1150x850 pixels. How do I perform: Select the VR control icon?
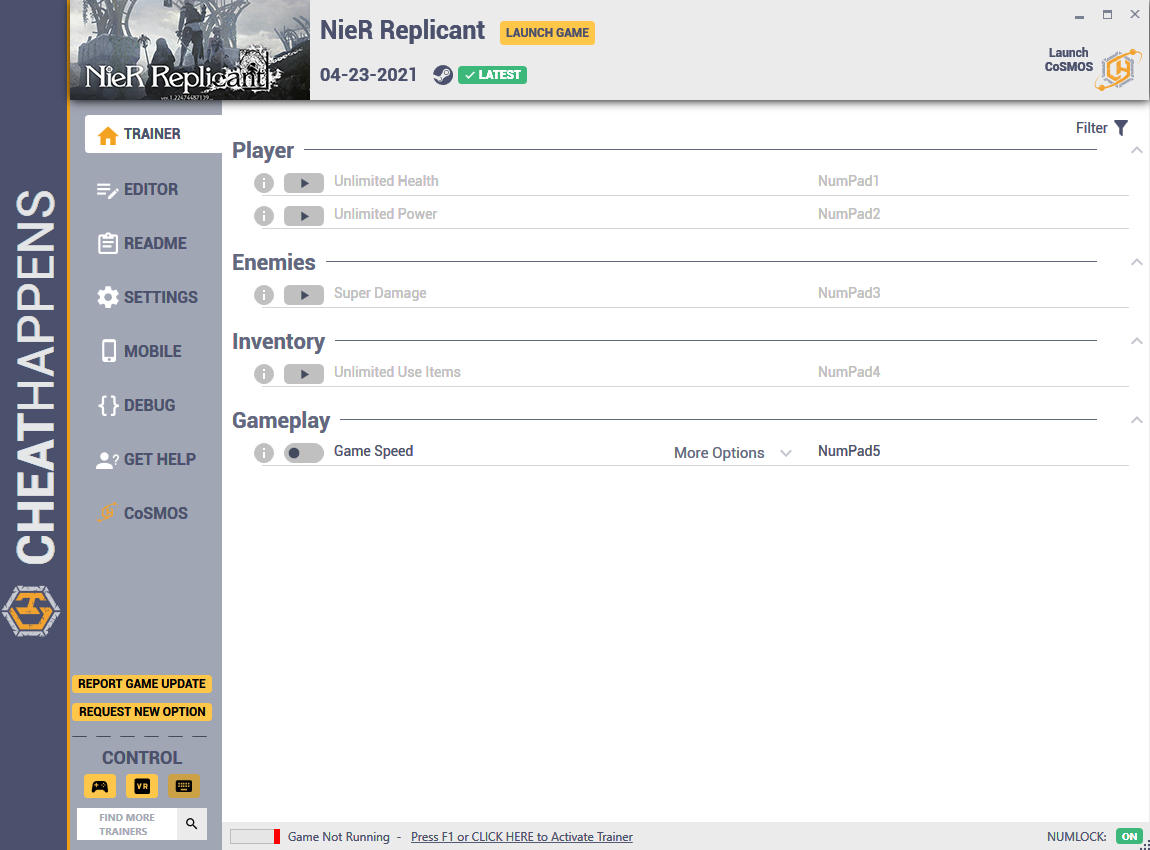point(142,786)
